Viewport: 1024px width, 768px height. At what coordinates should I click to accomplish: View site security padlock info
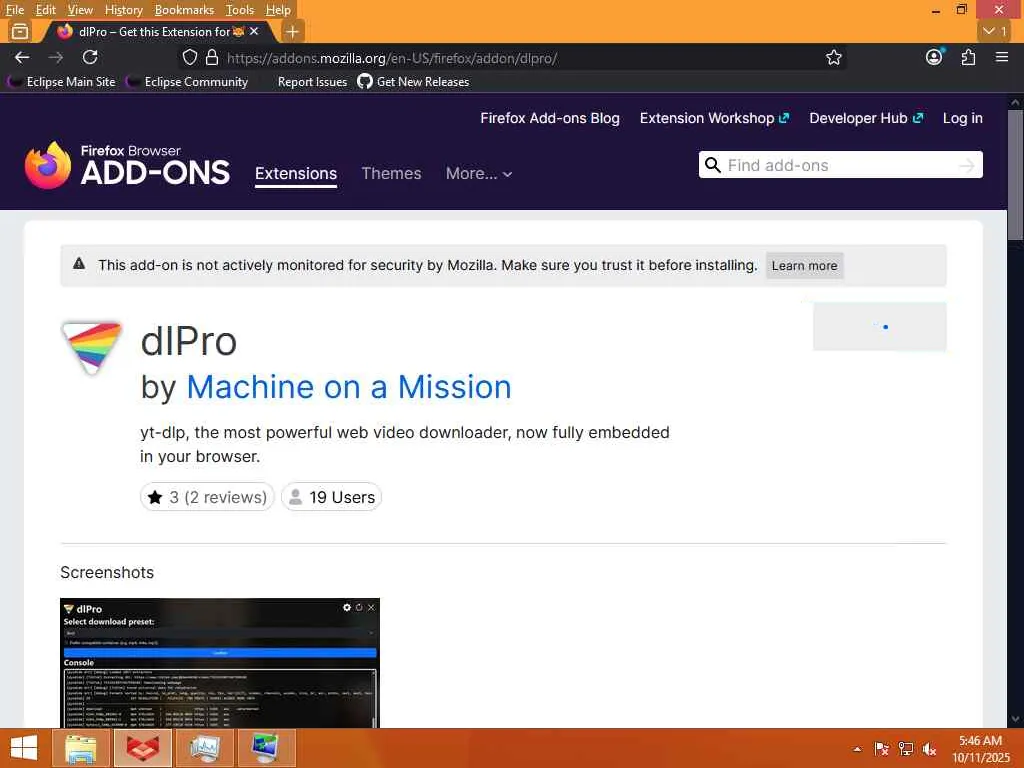[x=212, y=57]
